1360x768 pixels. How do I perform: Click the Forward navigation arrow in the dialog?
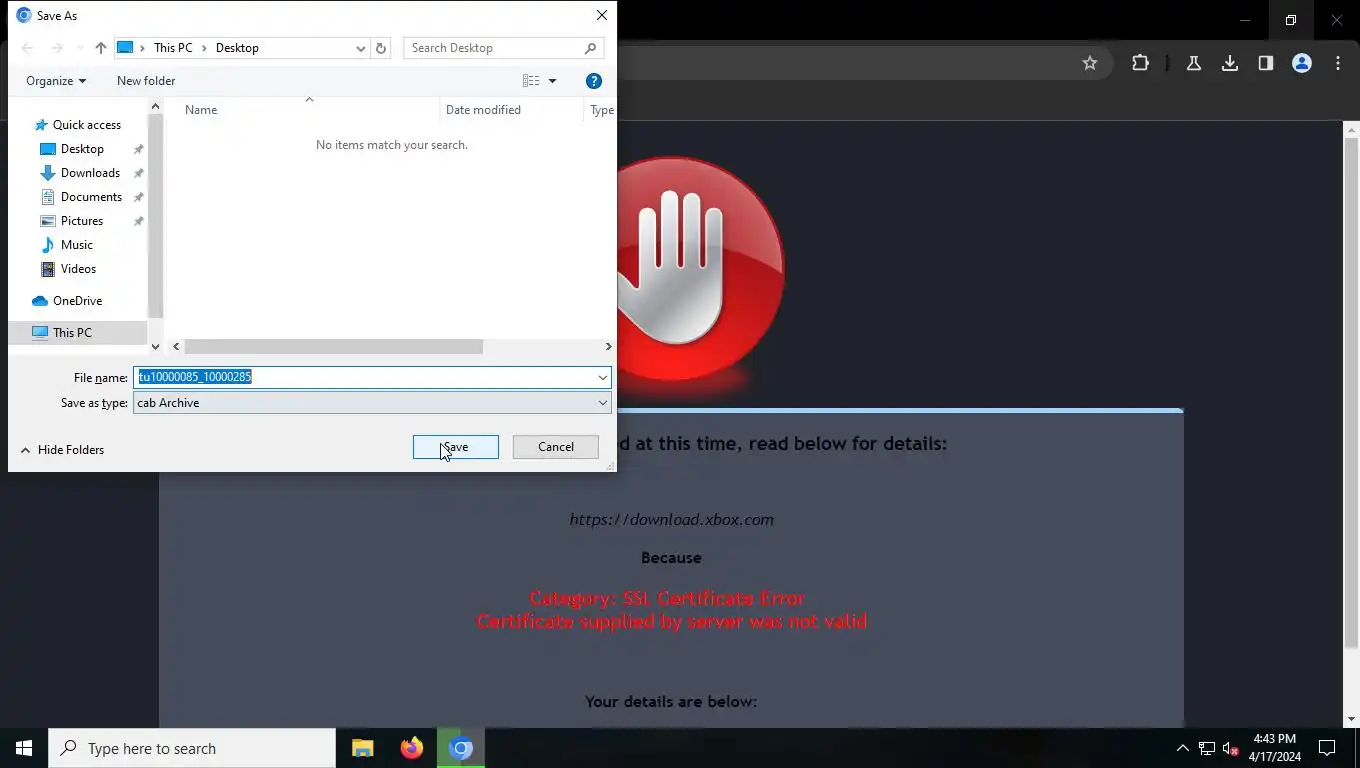click(x=57, y=48)
